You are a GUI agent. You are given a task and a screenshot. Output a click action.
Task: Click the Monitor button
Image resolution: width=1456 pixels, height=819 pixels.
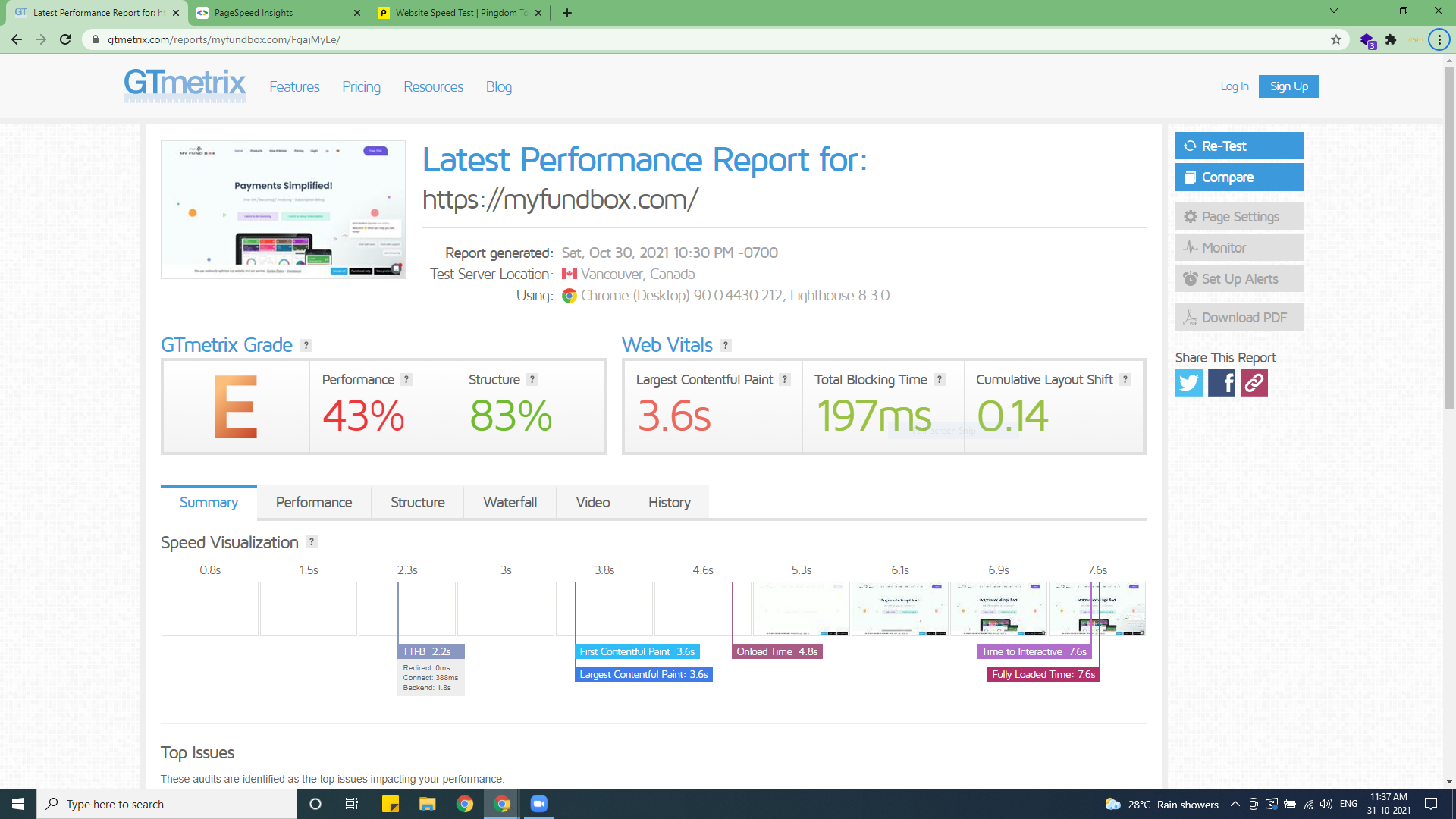[x=1240, y=248]
